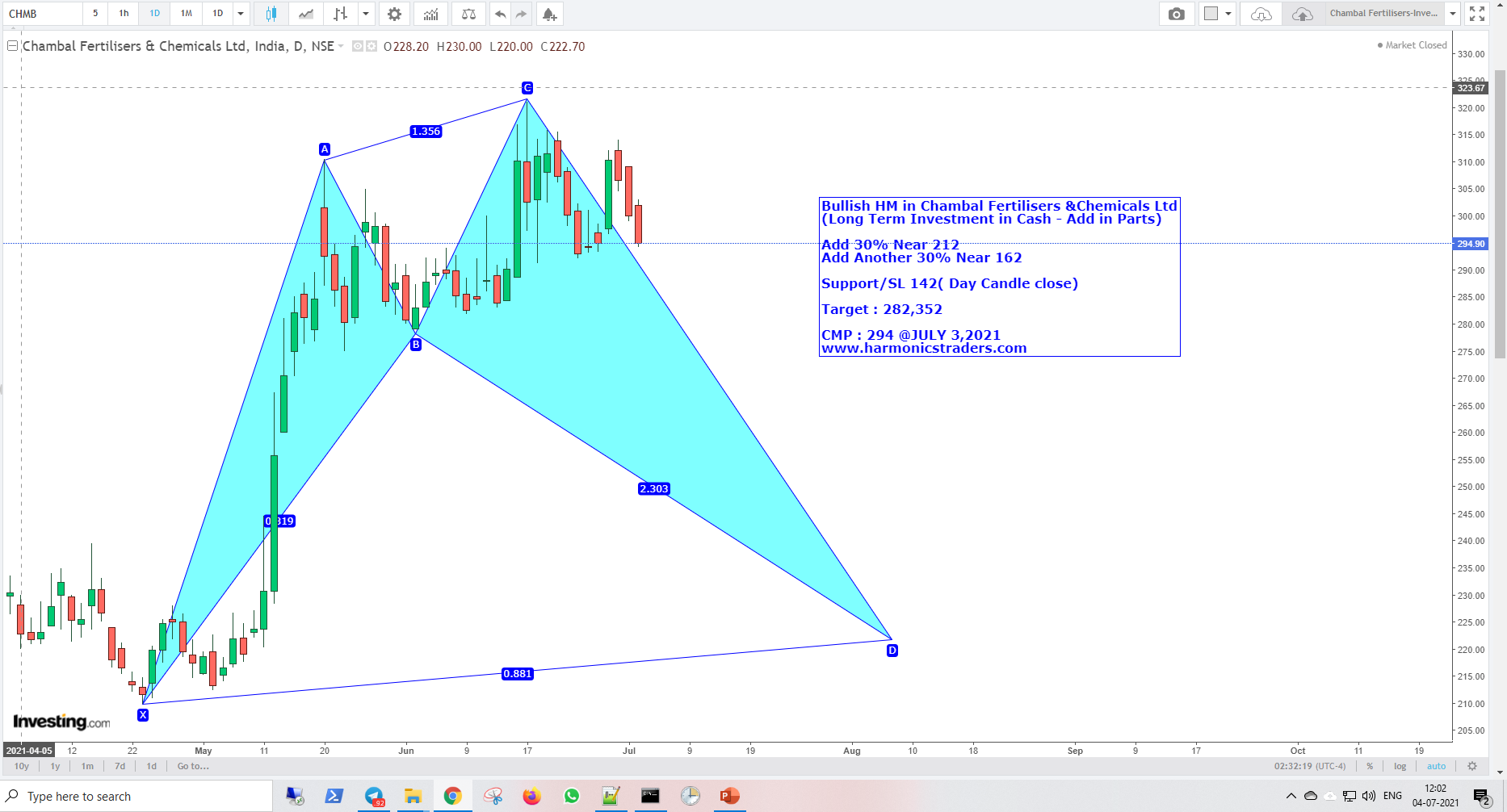Collapse the chart legend box
The height and width of the screenshot is (812, 1507).
point(13,46)
